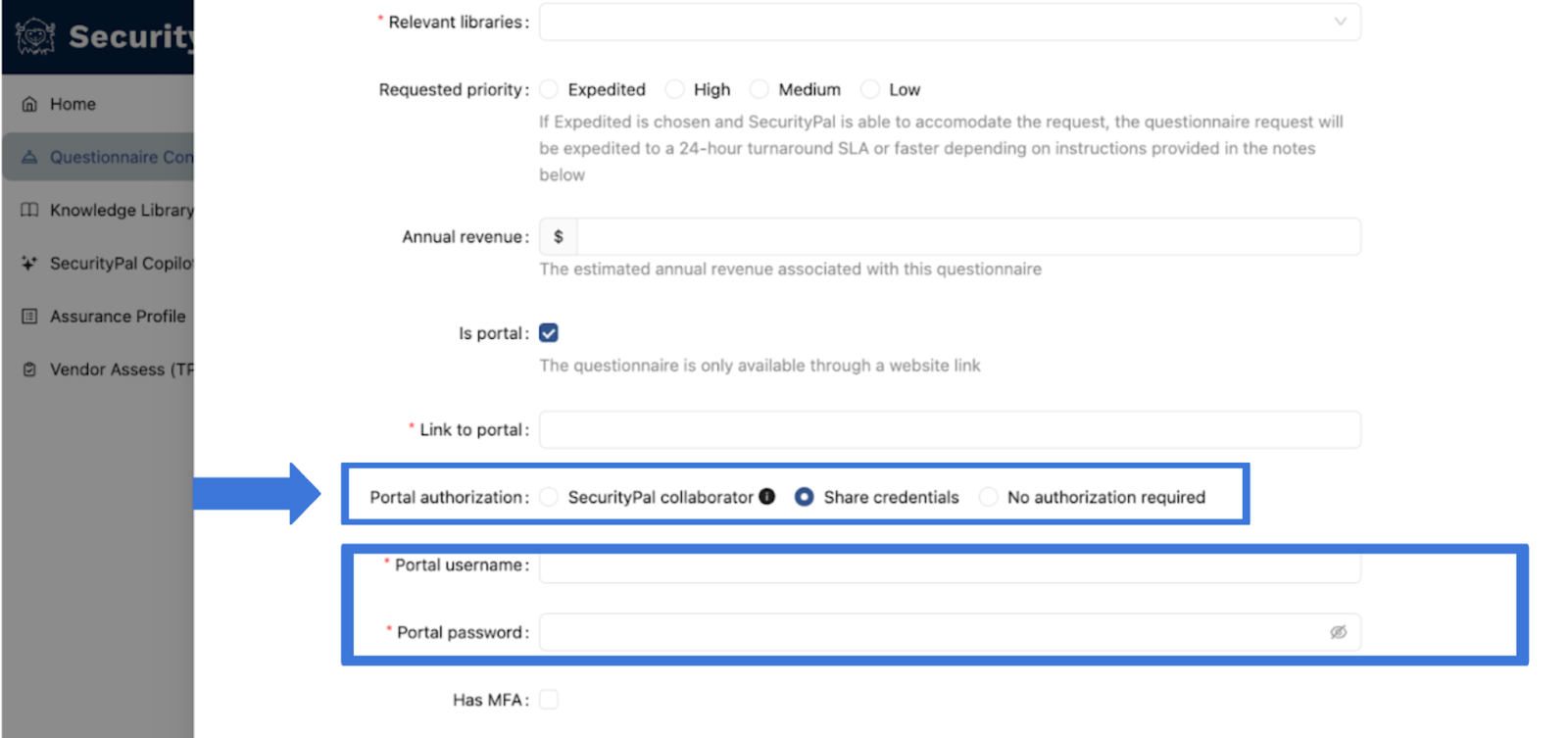Focus the Annual revenue input field
Image resolution: width=1568 pixels, height=738 pixels.
coord(968,236)
